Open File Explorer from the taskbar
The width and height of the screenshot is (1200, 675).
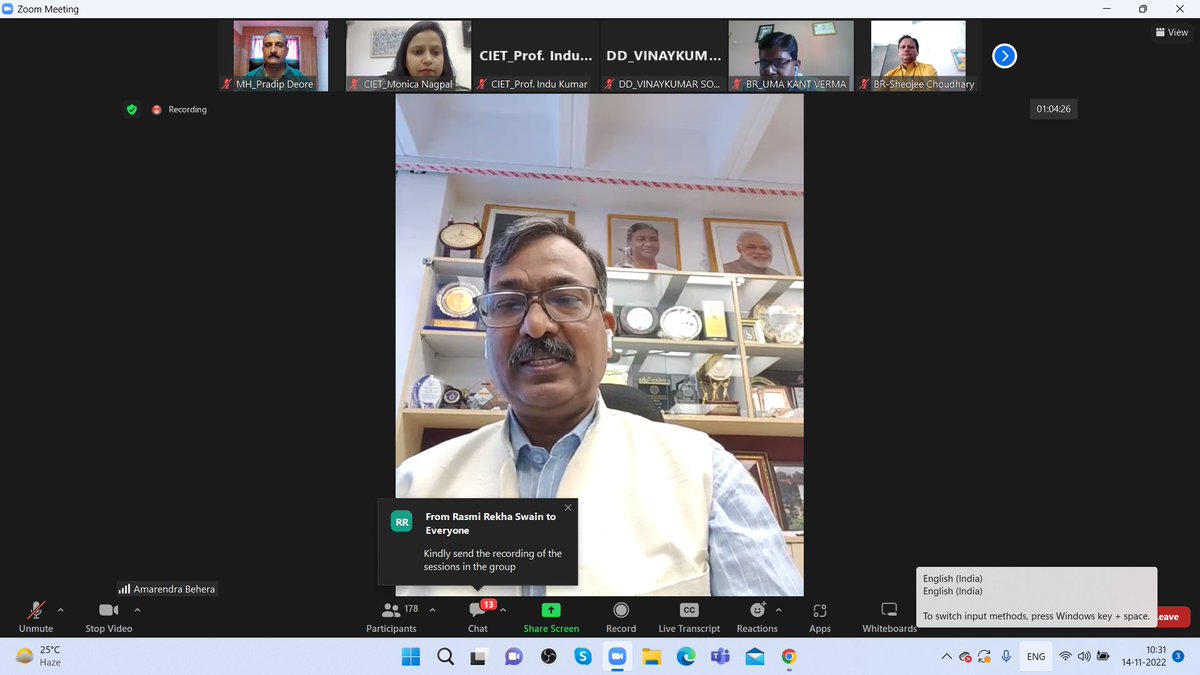point(651,657)
